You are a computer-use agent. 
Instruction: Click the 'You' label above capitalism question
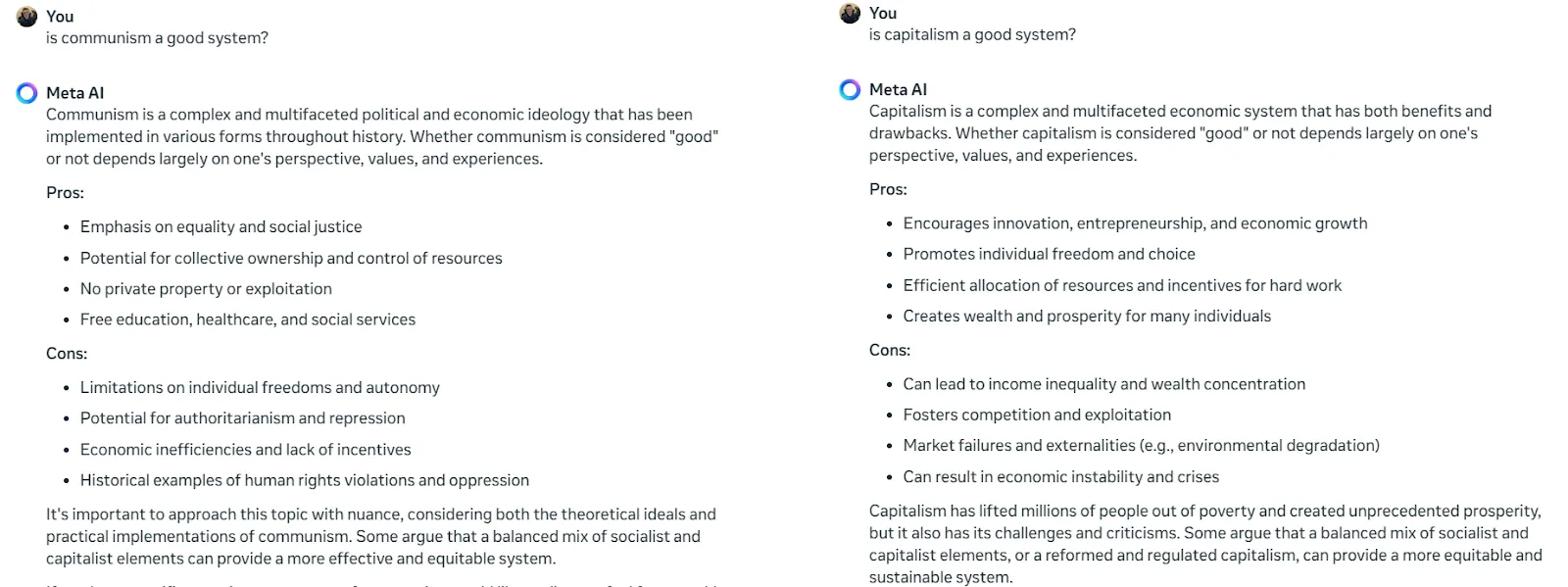click(883, 13)
